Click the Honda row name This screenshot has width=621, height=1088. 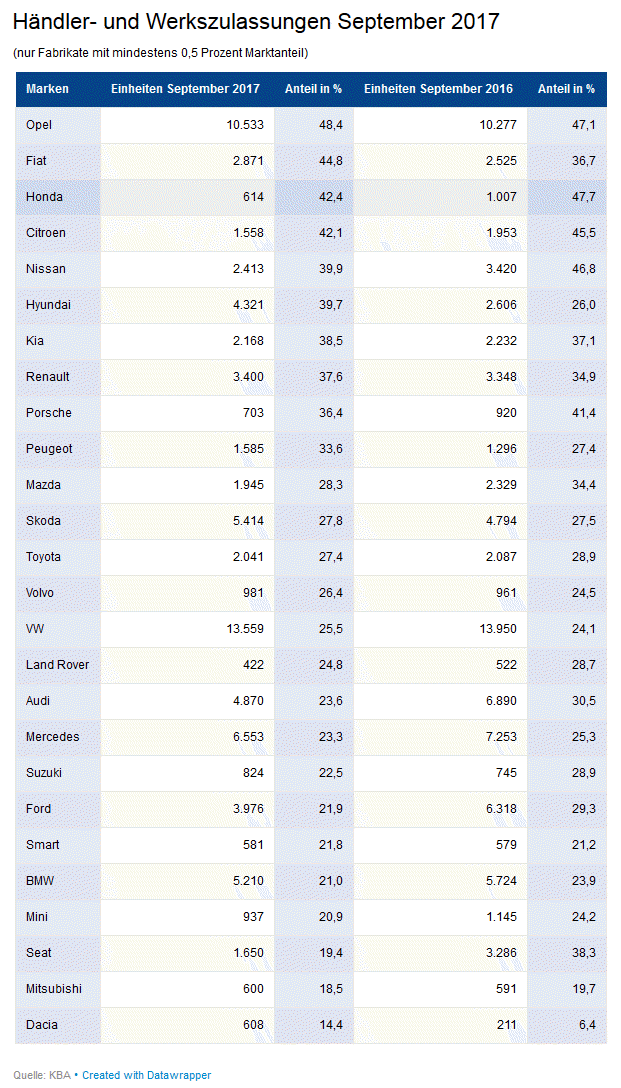tap(43, 197)
